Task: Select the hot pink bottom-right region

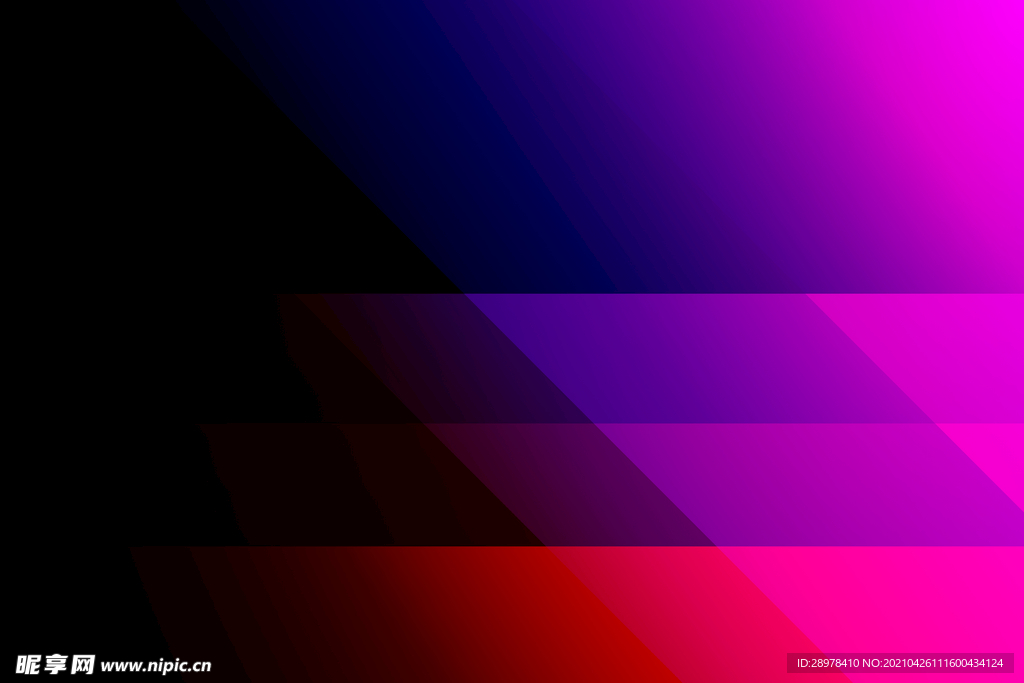Action: (x=900, y=600)
